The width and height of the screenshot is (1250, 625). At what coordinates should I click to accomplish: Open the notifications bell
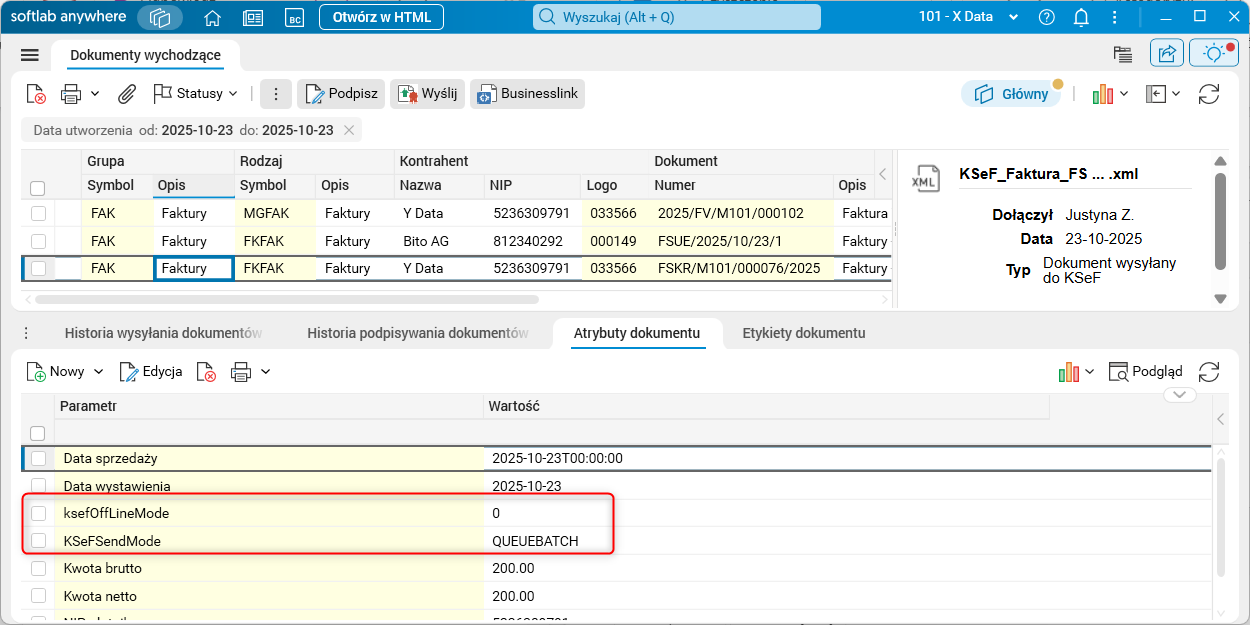(1081, 17)
